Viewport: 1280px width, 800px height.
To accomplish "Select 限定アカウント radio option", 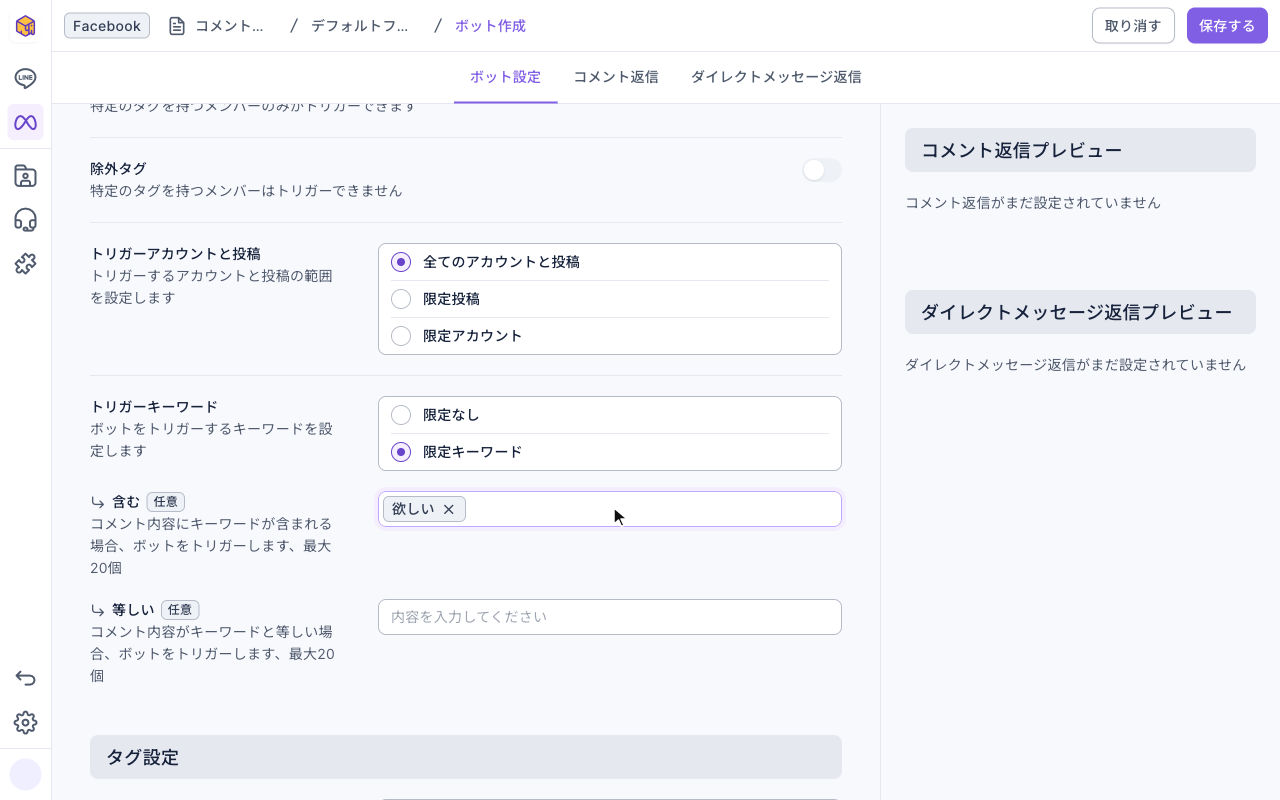I will click(401, 336).
